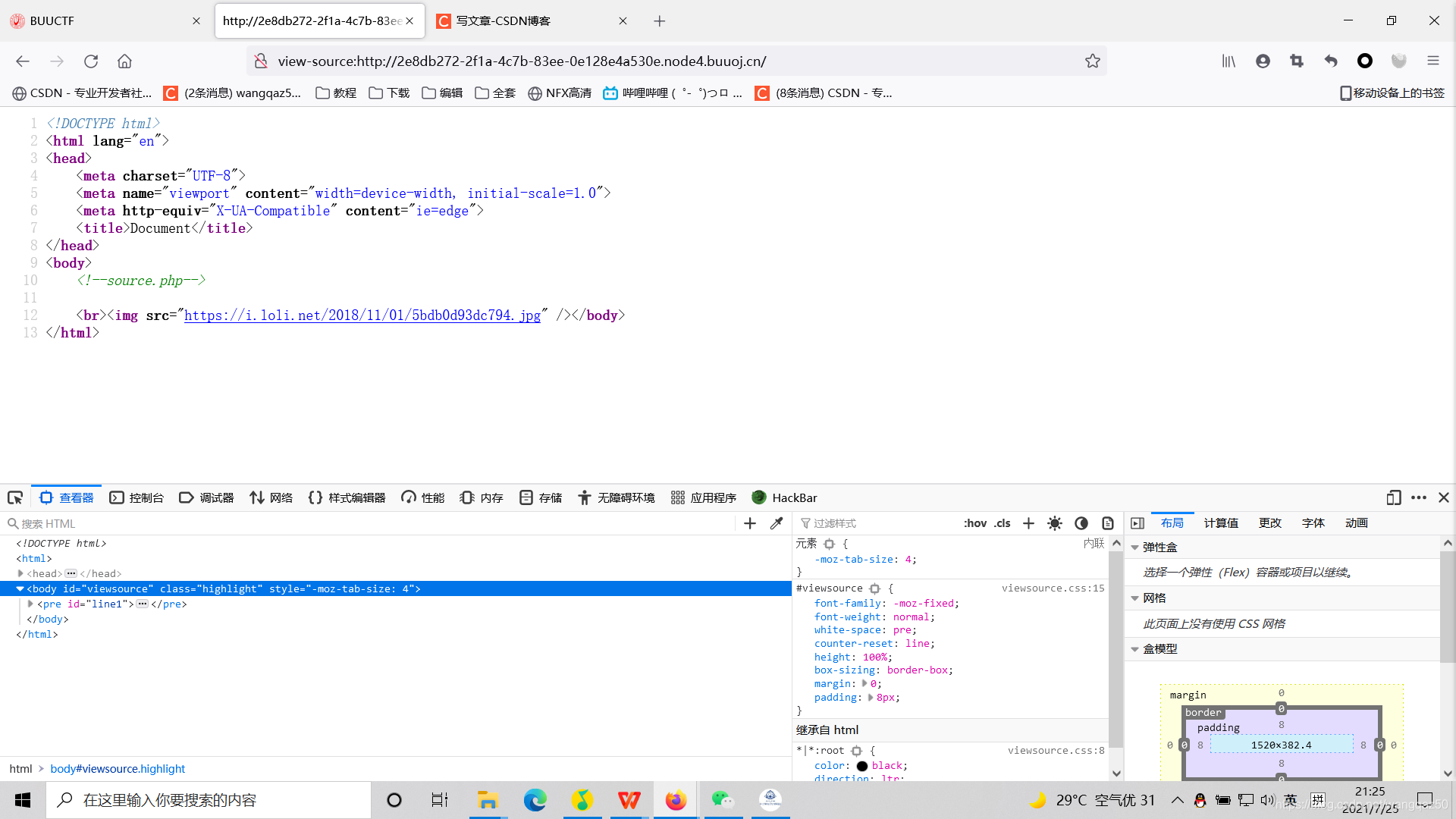Open WeChat from the taskbar

(x=723, y=800)
